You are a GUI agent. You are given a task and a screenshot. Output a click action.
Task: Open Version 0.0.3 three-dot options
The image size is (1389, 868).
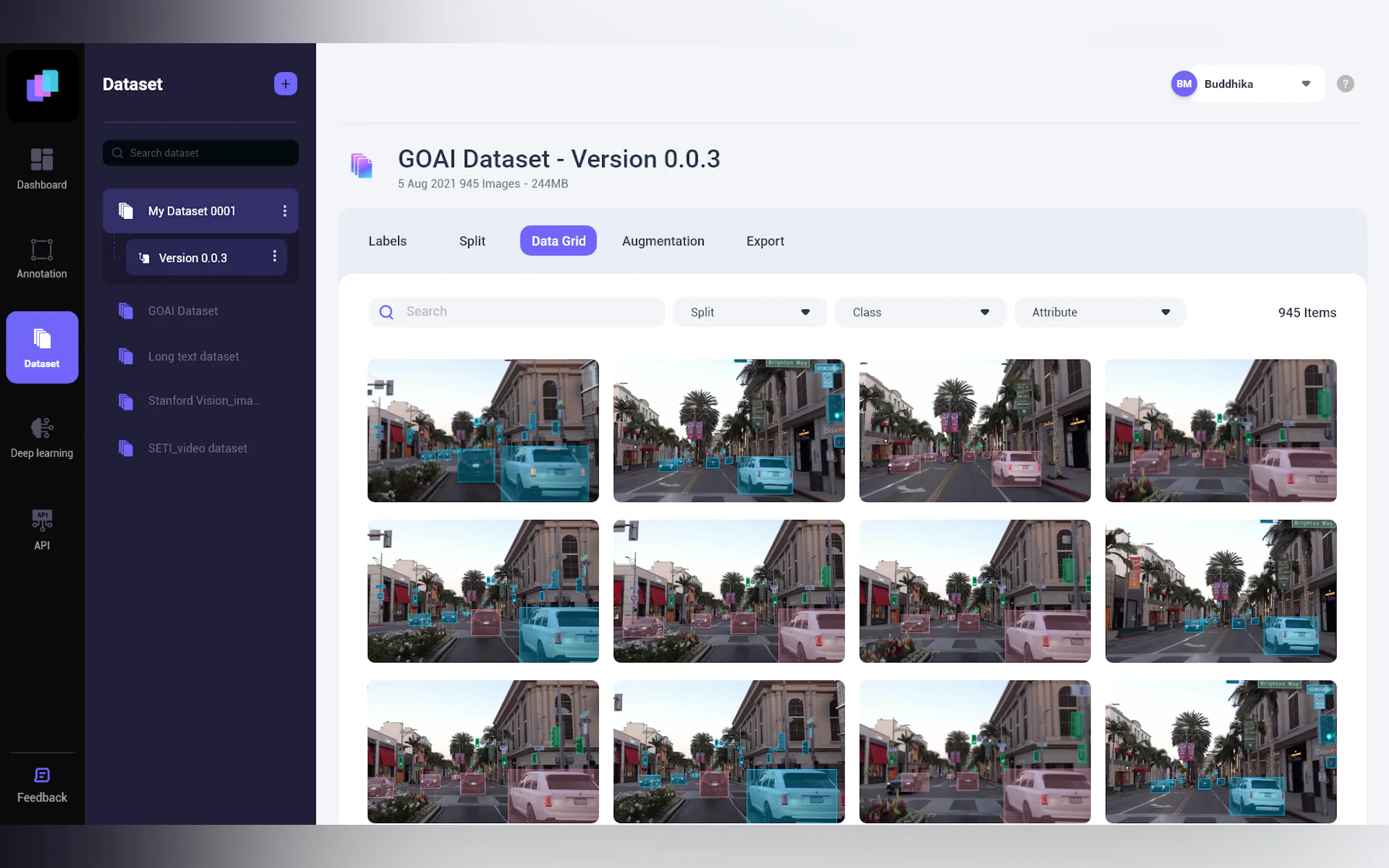(275, 256)
